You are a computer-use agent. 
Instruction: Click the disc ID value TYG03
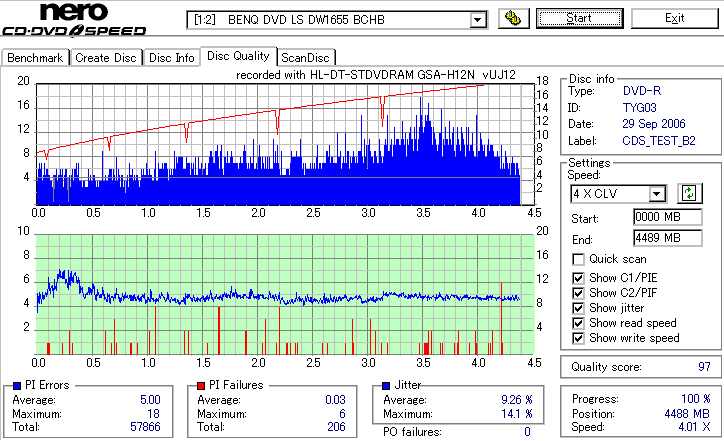(x=640, y=108)
